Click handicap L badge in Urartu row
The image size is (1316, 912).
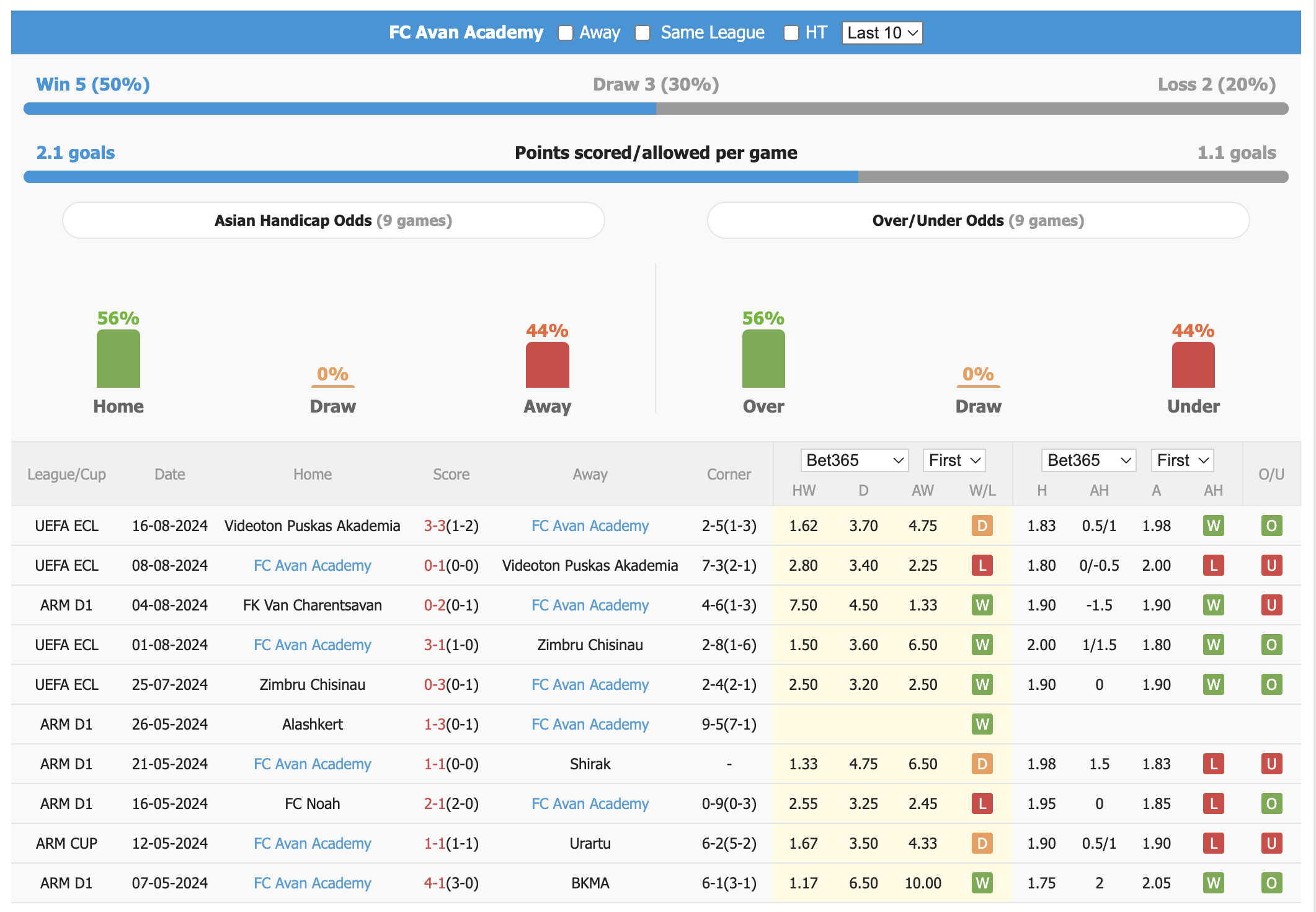pyautogui.click(x=1214, y=843)
